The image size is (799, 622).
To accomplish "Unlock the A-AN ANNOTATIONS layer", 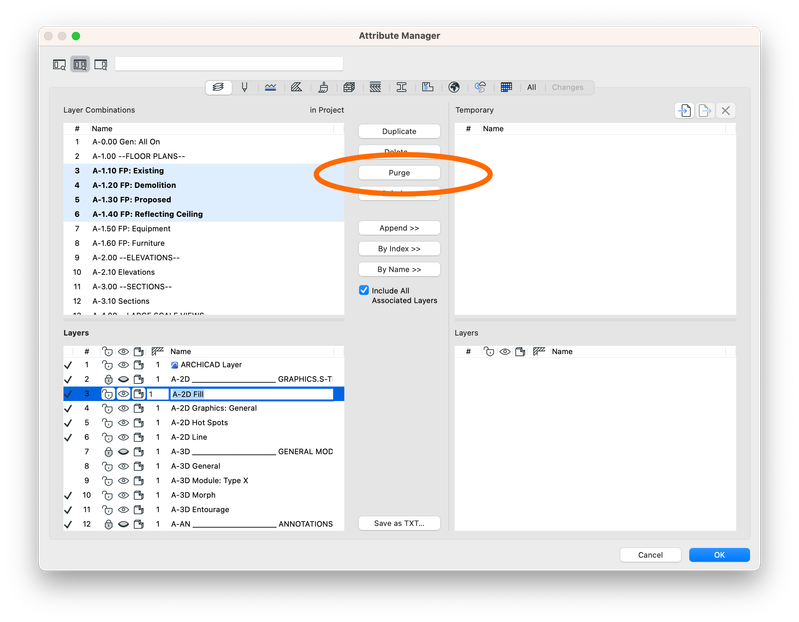I will click(x=108, y=524).
